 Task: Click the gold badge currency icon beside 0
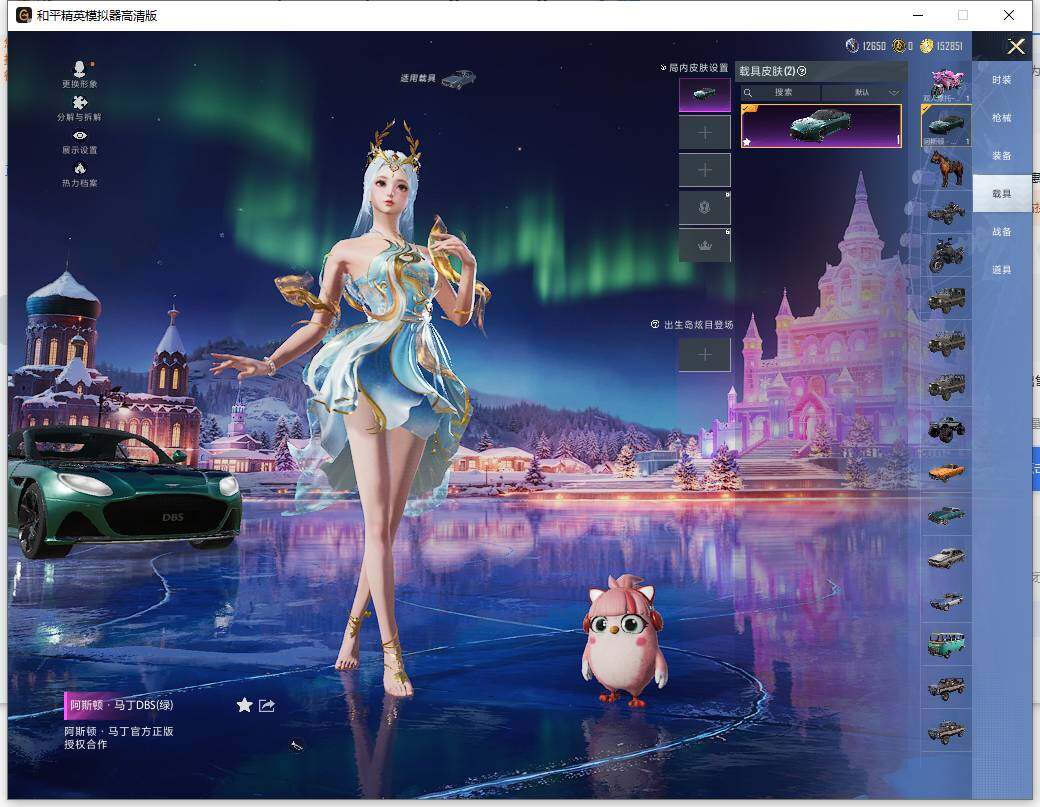click(x=899, y=46)
